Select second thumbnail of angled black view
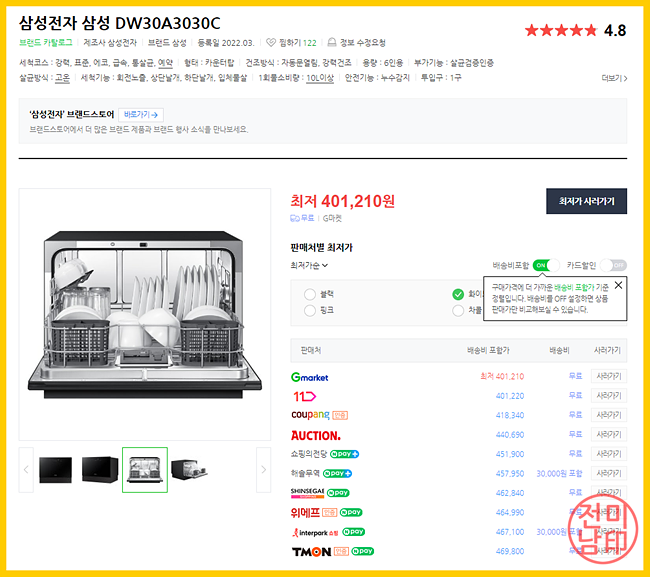Screen dimensions: 650x577 pos(100,470)
